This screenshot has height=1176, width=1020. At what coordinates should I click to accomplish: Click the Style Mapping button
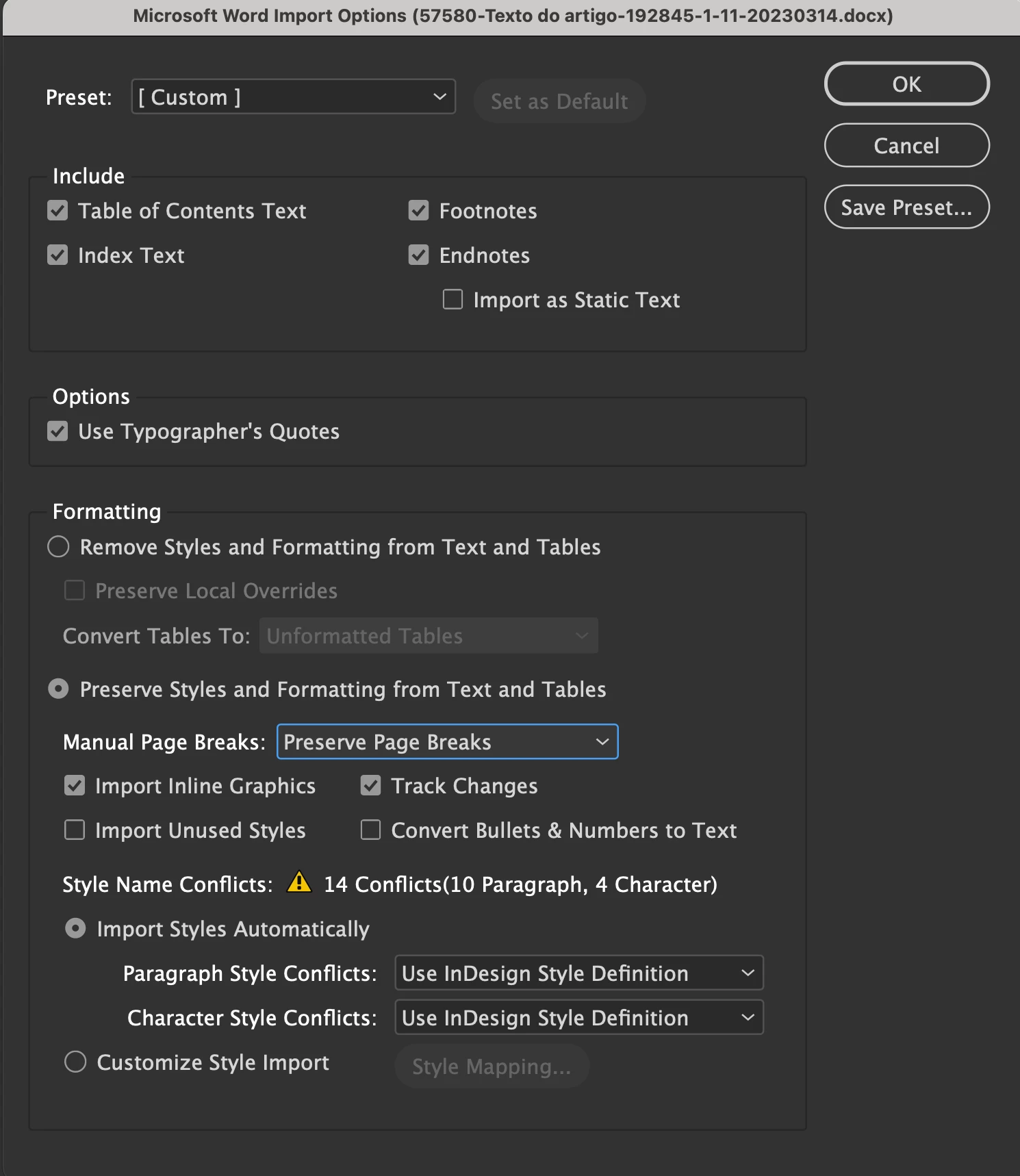(492, 1066)
